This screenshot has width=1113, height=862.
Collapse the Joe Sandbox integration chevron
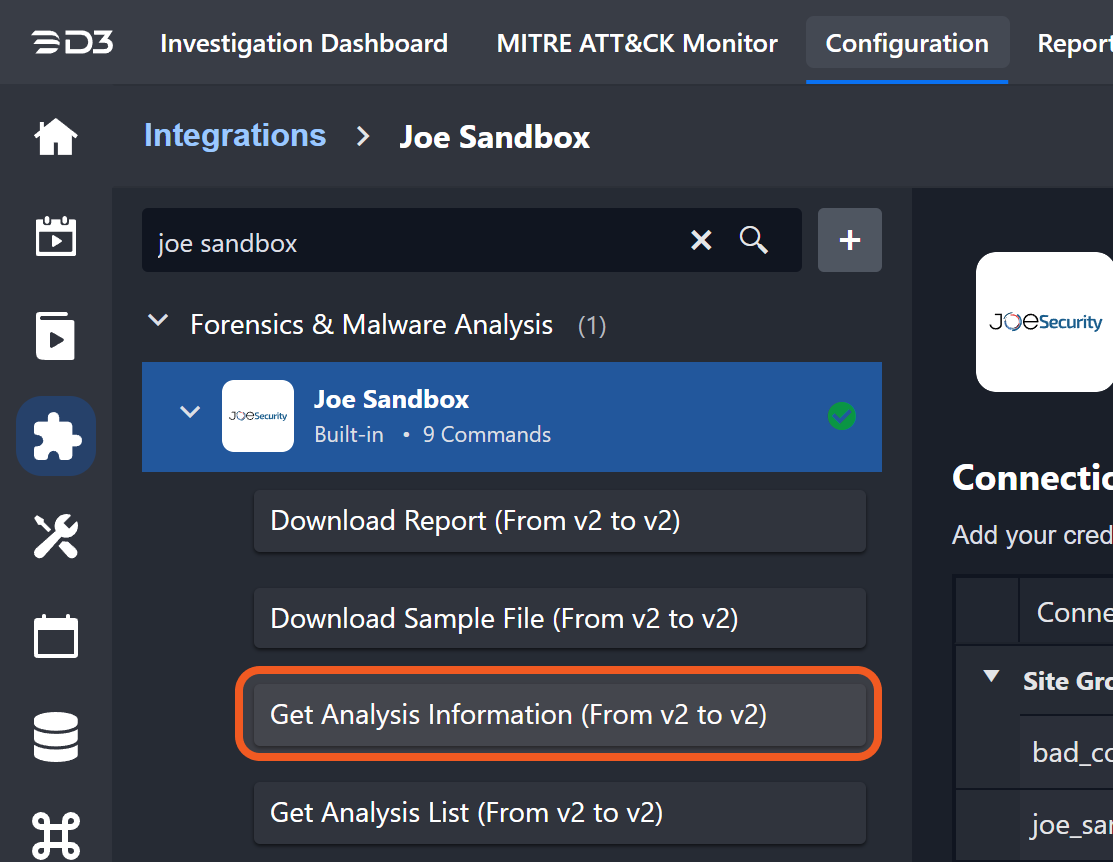point(190,413)
